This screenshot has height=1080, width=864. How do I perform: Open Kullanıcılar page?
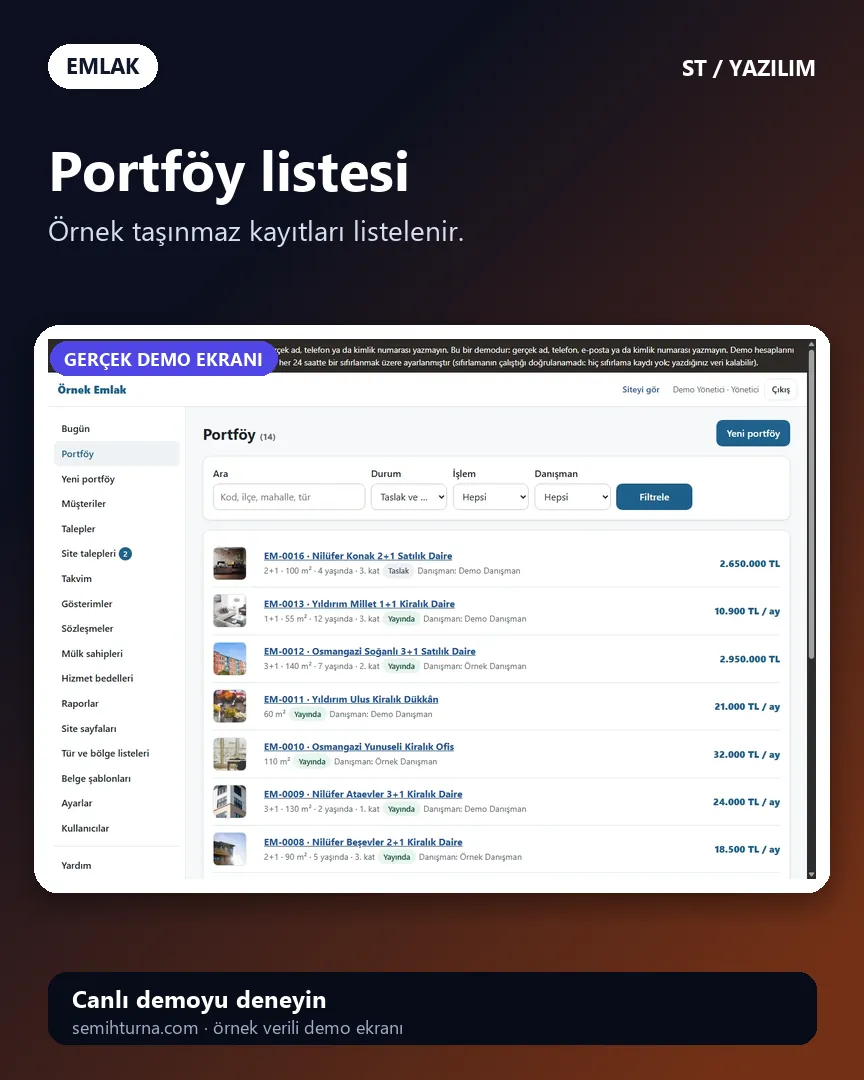[x=85, y=829]
